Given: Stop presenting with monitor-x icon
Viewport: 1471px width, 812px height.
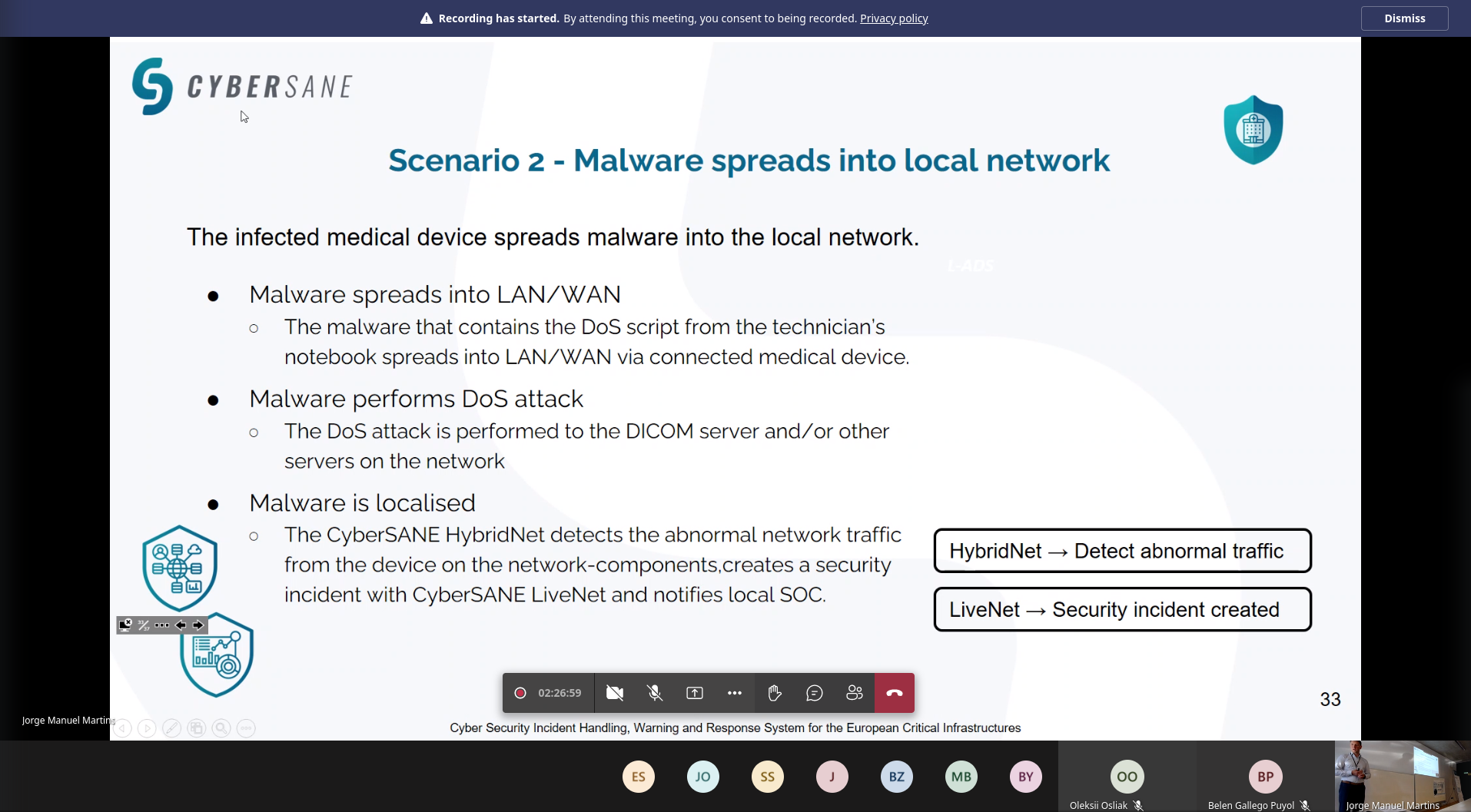Looking at the screenshot, I should pyautogui.click(x=125, y=625).
